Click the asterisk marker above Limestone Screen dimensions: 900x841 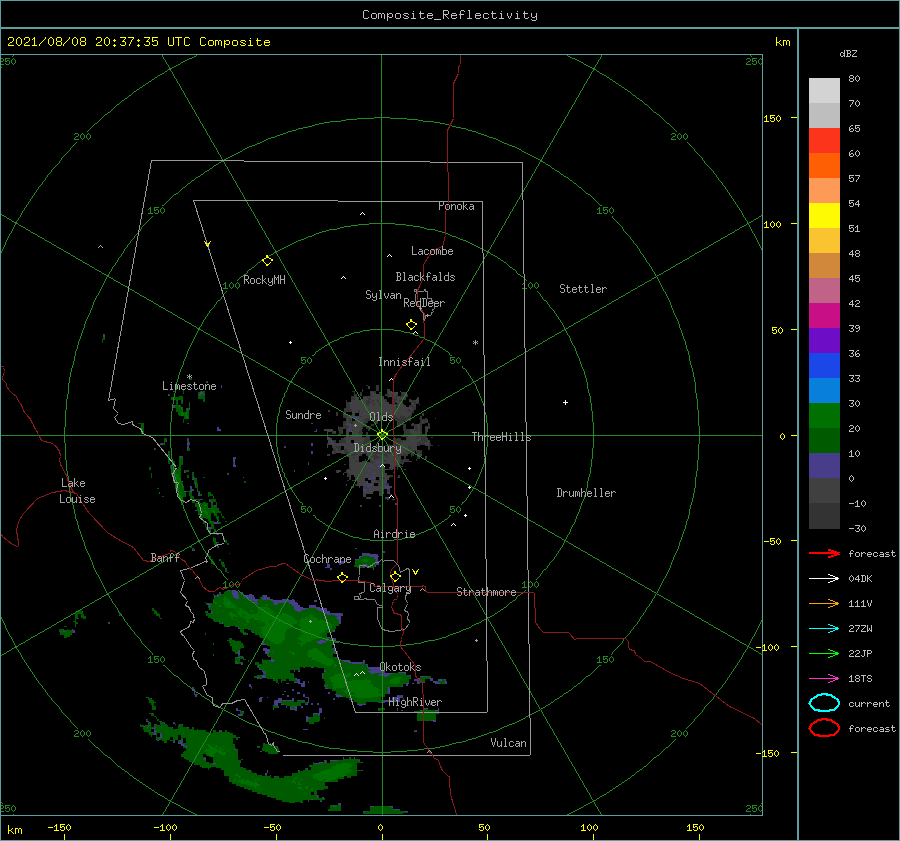[189, 377]
